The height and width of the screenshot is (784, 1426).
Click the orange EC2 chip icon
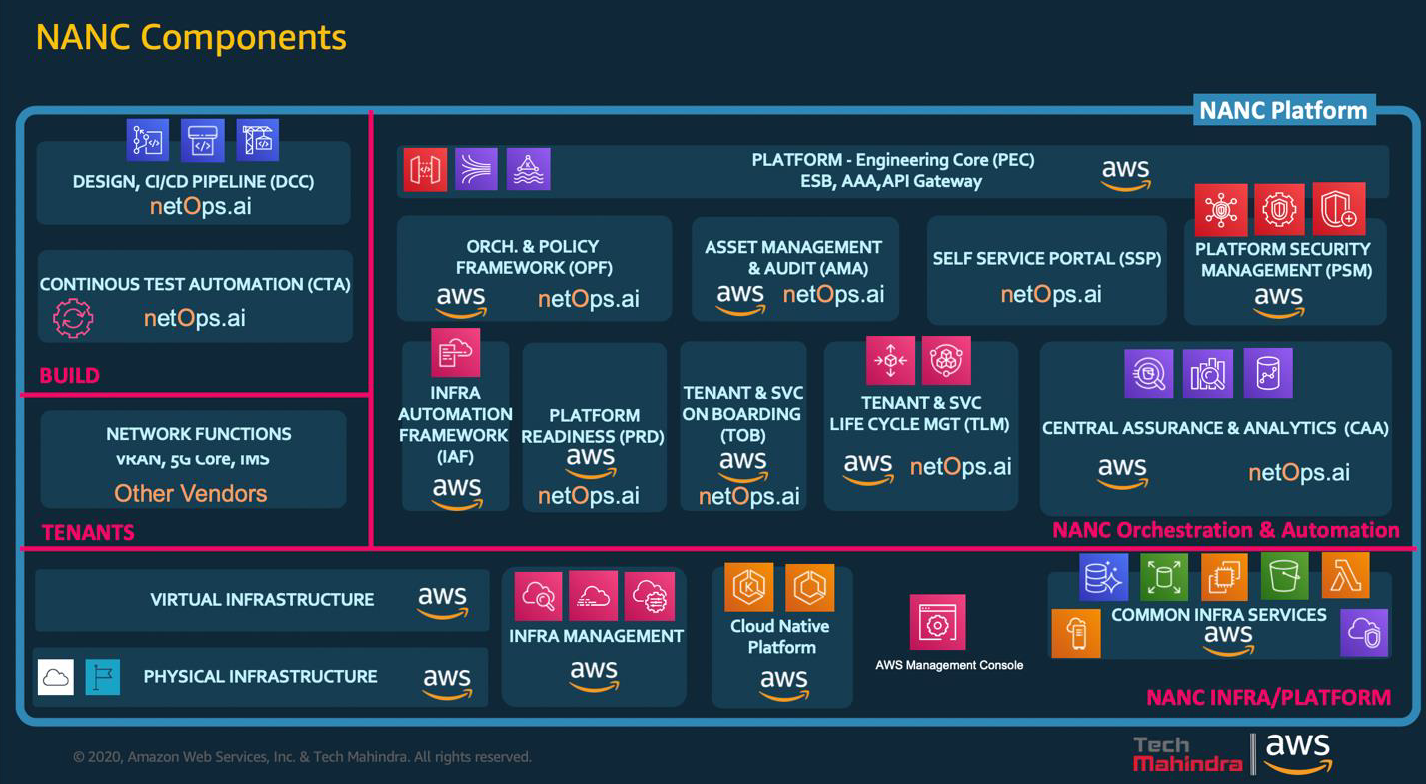click(x=1224, y=576)
